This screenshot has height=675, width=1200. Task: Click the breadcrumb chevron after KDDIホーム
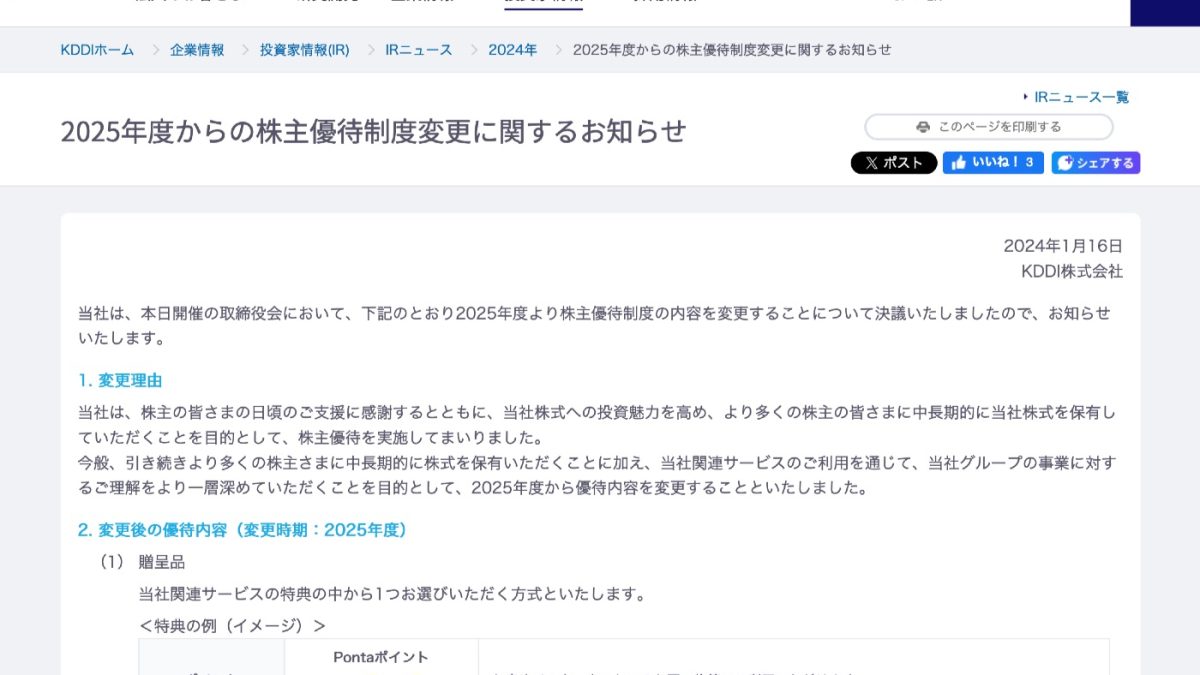153,49
